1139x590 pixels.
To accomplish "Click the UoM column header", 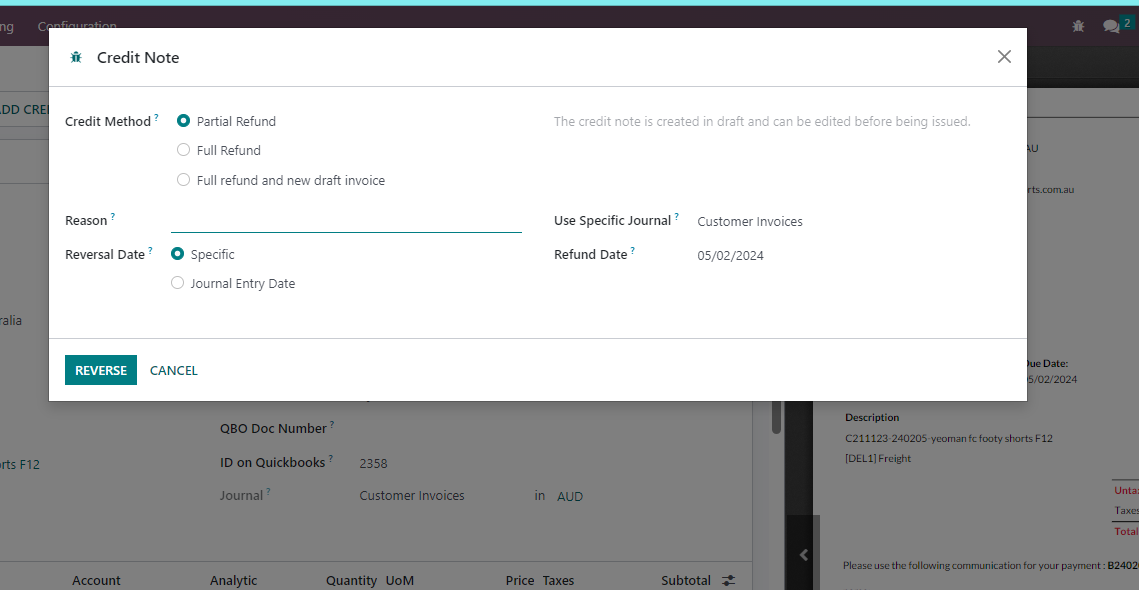I will pyautogui.click(x=400, y=581).
